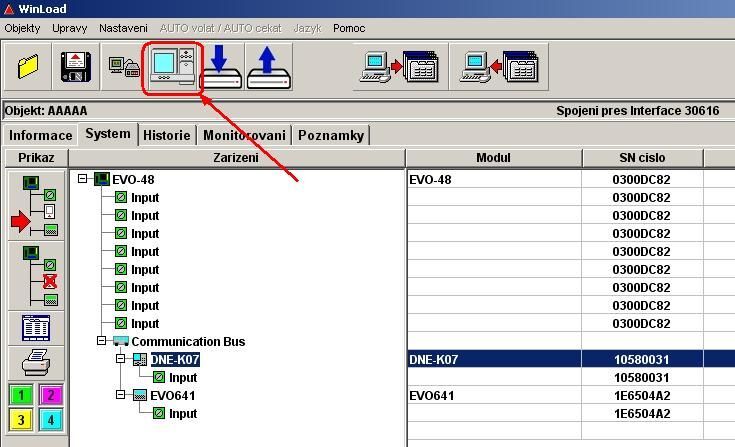
Task: Click the blue upload arrow icon
Action: (268, 66)
